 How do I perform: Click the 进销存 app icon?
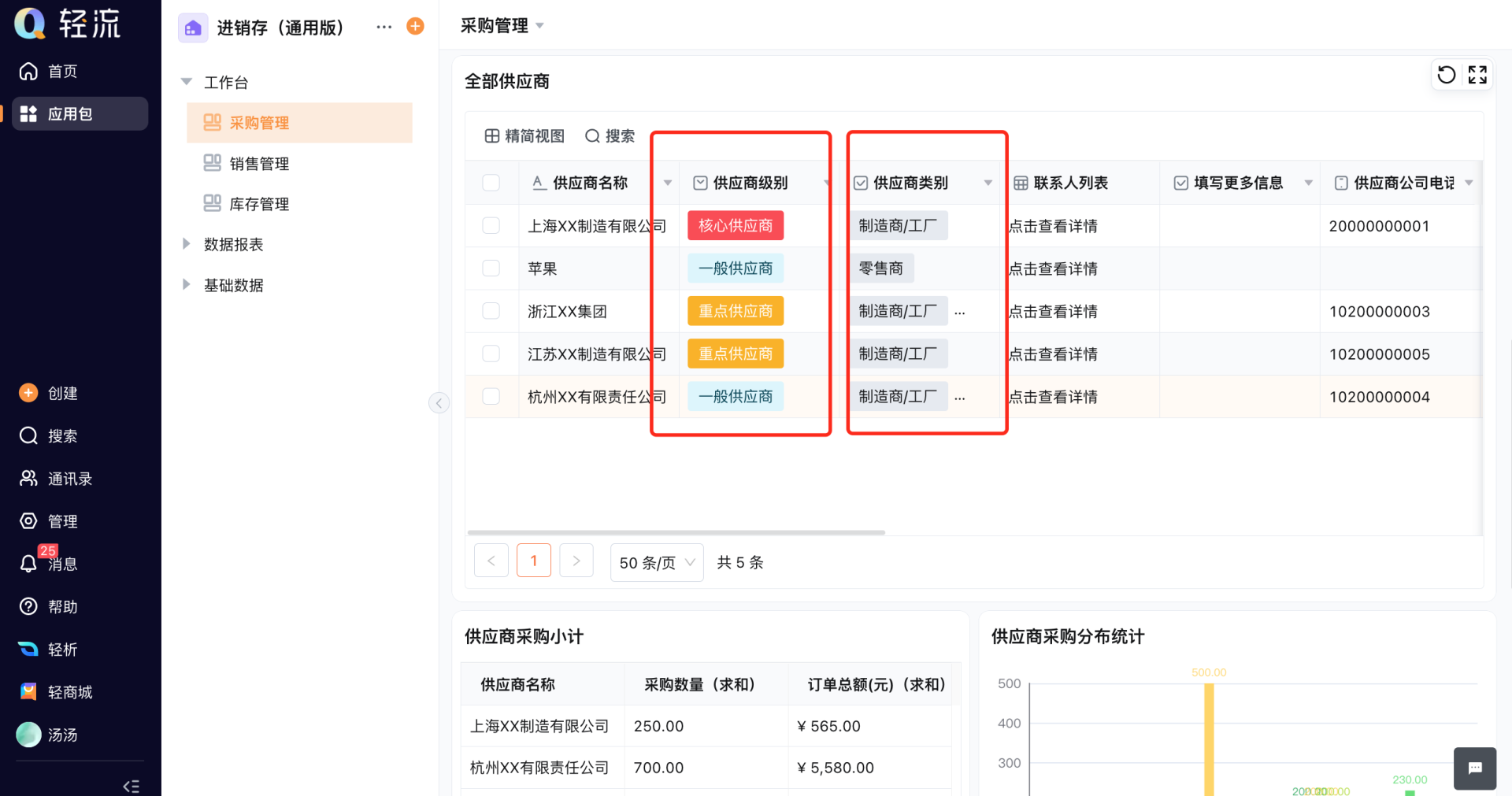click(193, 28)
